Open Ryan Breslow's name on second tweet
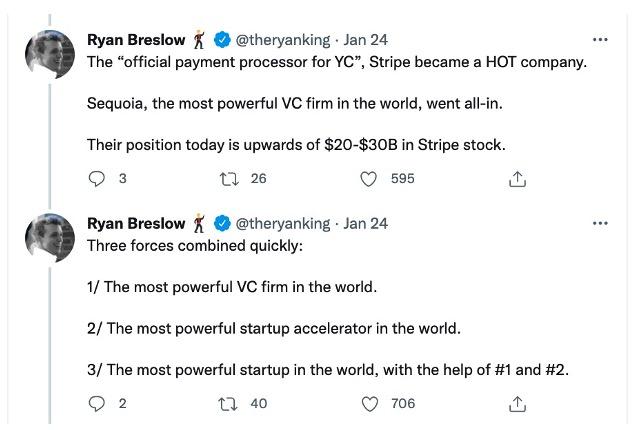This screenshot has width=633, height=430. click(x=136, y=223)
